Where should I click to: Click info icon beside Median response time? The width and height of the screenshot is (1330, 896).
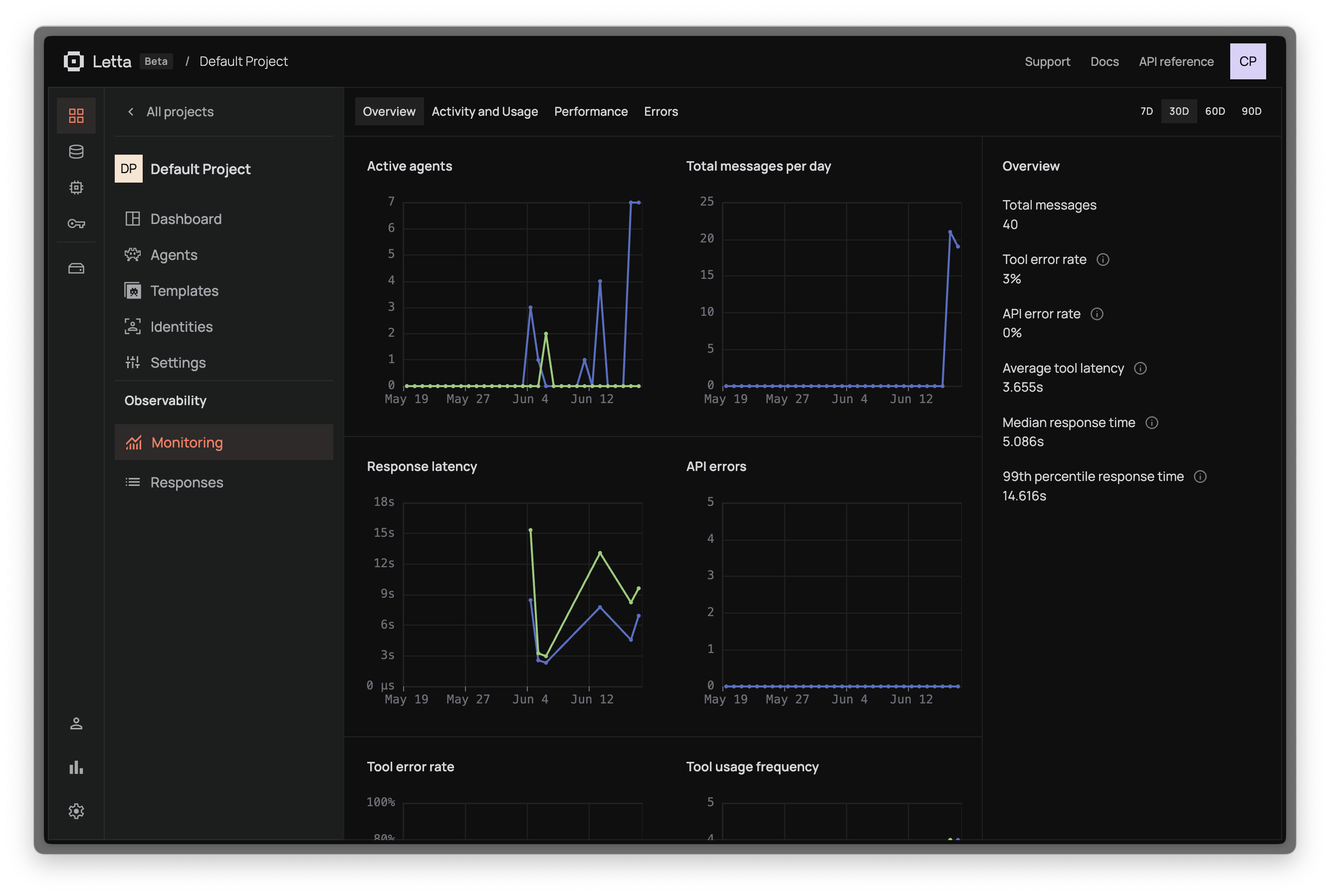click(x=1152, y=423)
